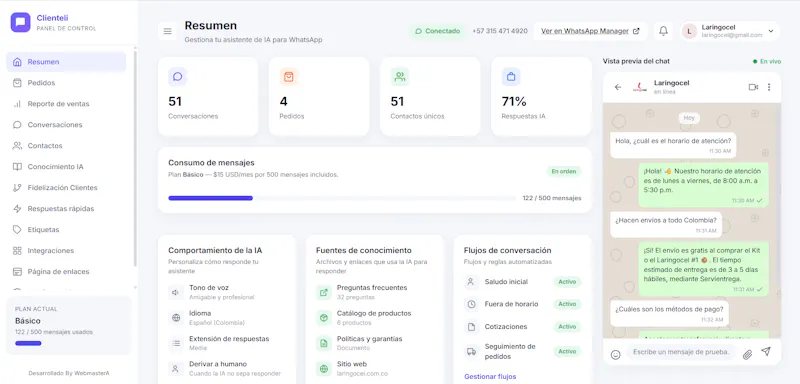Click Ver en WhatsApp Manager button
Screen dimensions: 800x384
coord(590,31)
